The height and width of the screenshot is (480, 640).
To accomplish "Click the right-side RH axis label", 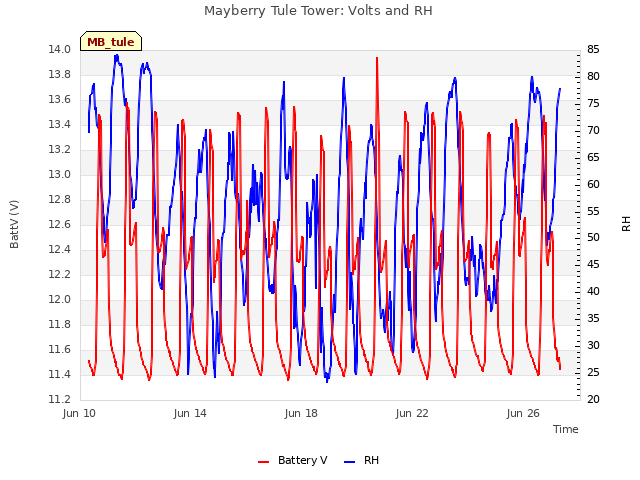I will (626, 224).
